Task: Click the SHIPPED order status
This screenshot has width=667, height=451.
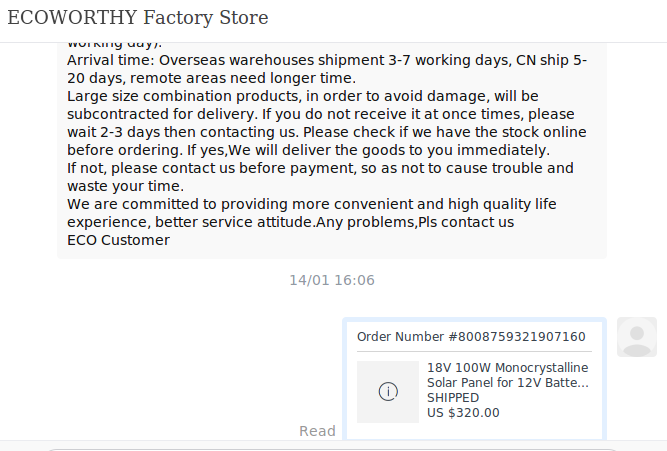Action: [453, 398]
